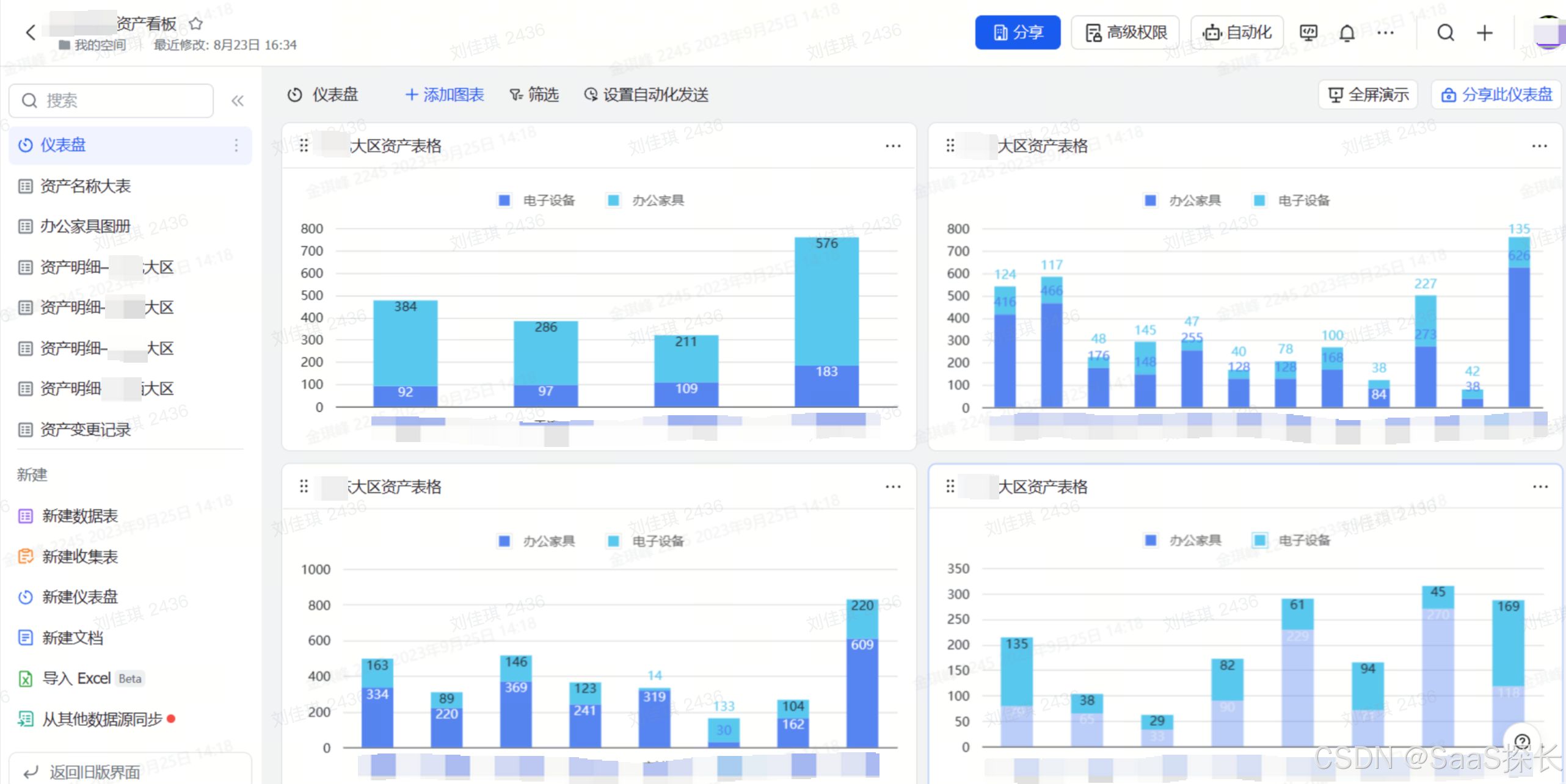This screenshot has height=784, width=1566.
Task: Open 资产名称大表 in the sidebar
Action: click(86, 186)
